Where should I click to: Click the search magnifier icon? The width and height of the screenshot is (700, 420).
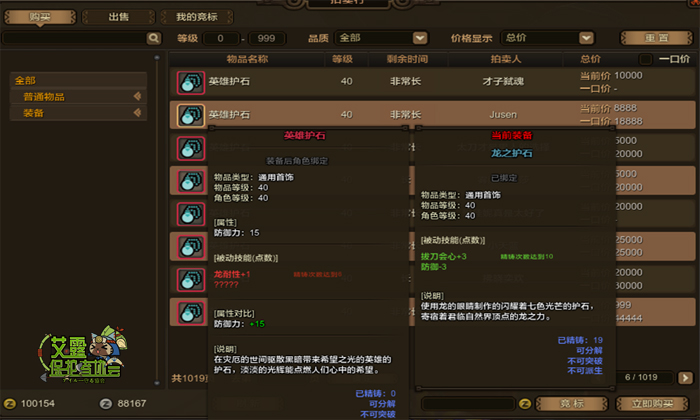click(153, 38)
